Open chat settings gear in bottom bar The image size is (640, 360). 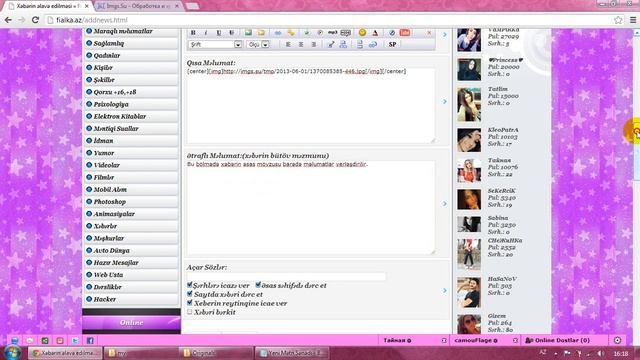[x=617, y=340]
